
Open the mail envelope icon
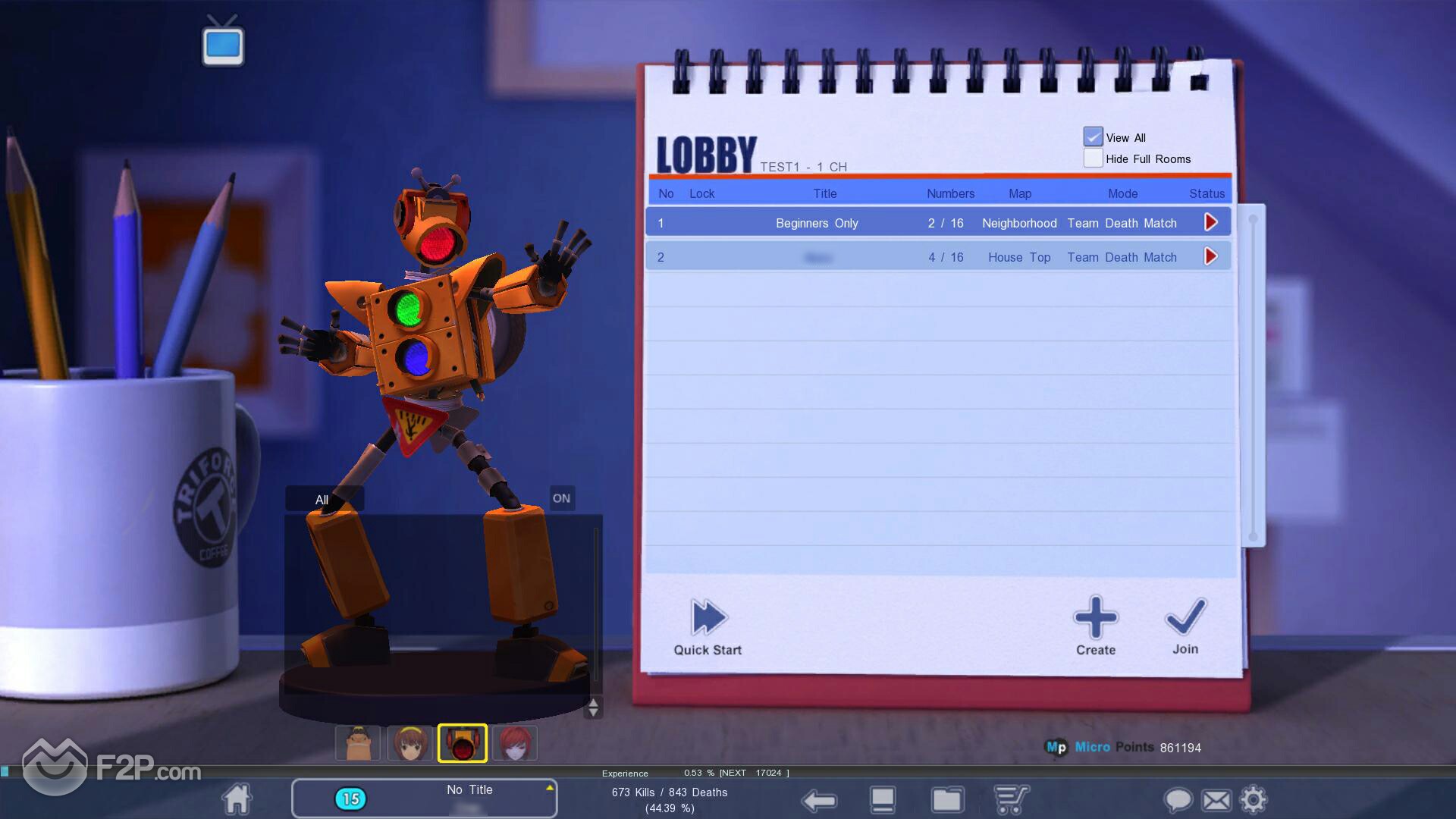[1216, 800]
